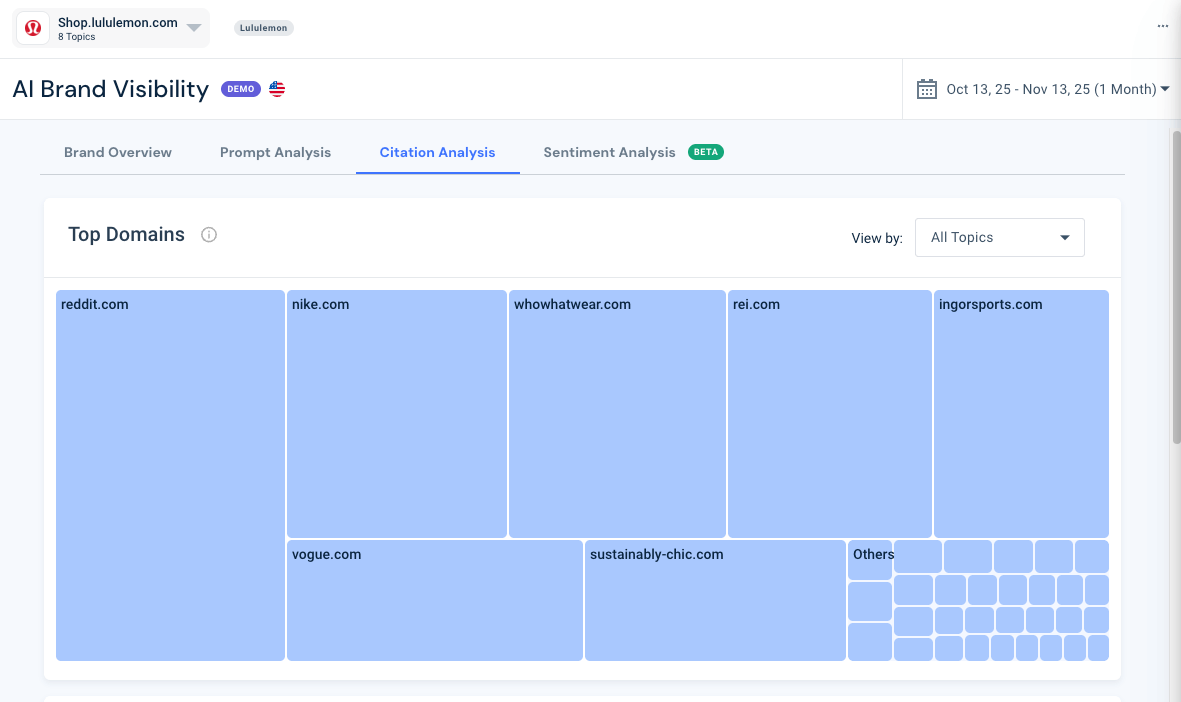Open the ellipsis more options menu
This screenshot has width=1181, height=702.
(x=1162, y=26)
